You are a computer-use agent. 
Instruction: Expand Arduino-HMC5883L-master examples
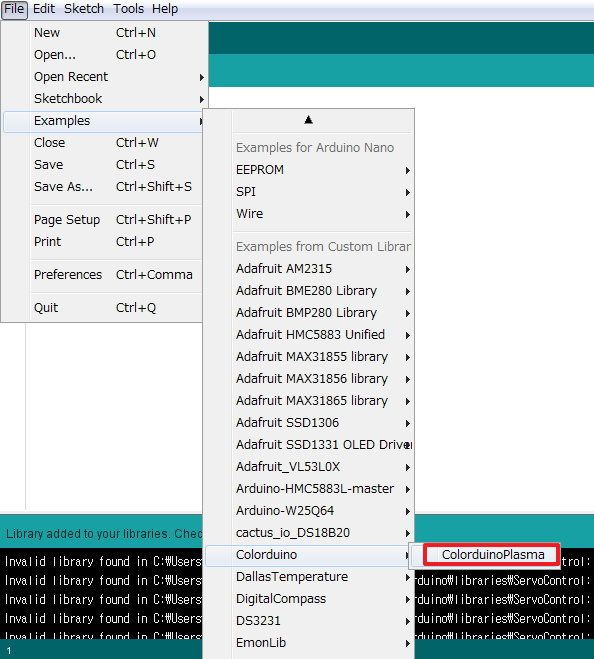309,489
